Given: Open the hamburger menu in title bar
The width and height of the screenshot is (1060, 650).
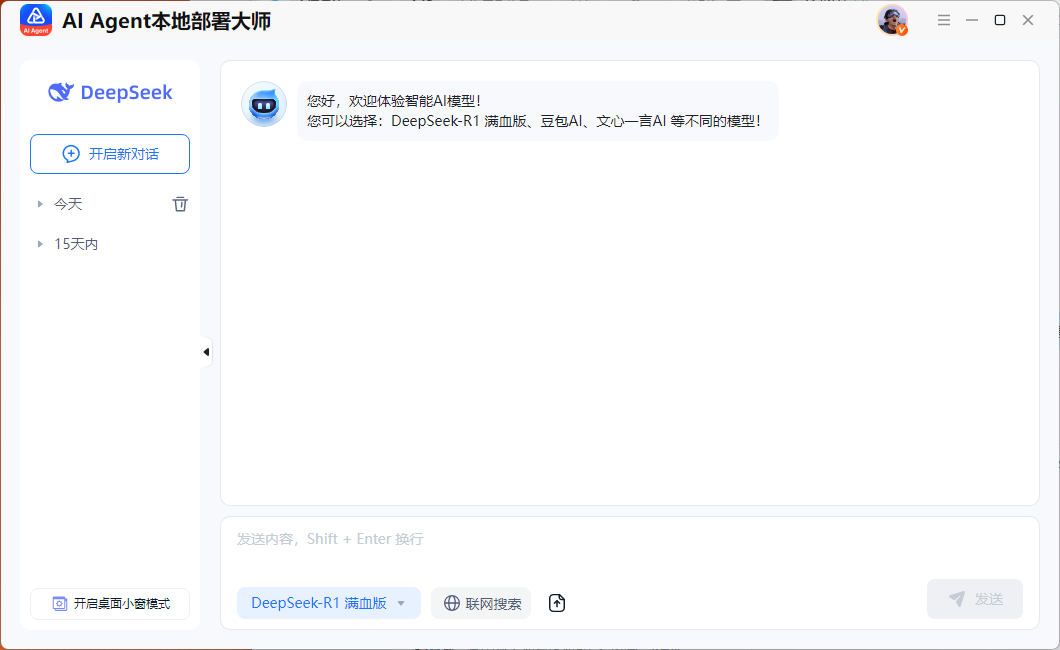Looking at the screenshot, I should point(944,20).
